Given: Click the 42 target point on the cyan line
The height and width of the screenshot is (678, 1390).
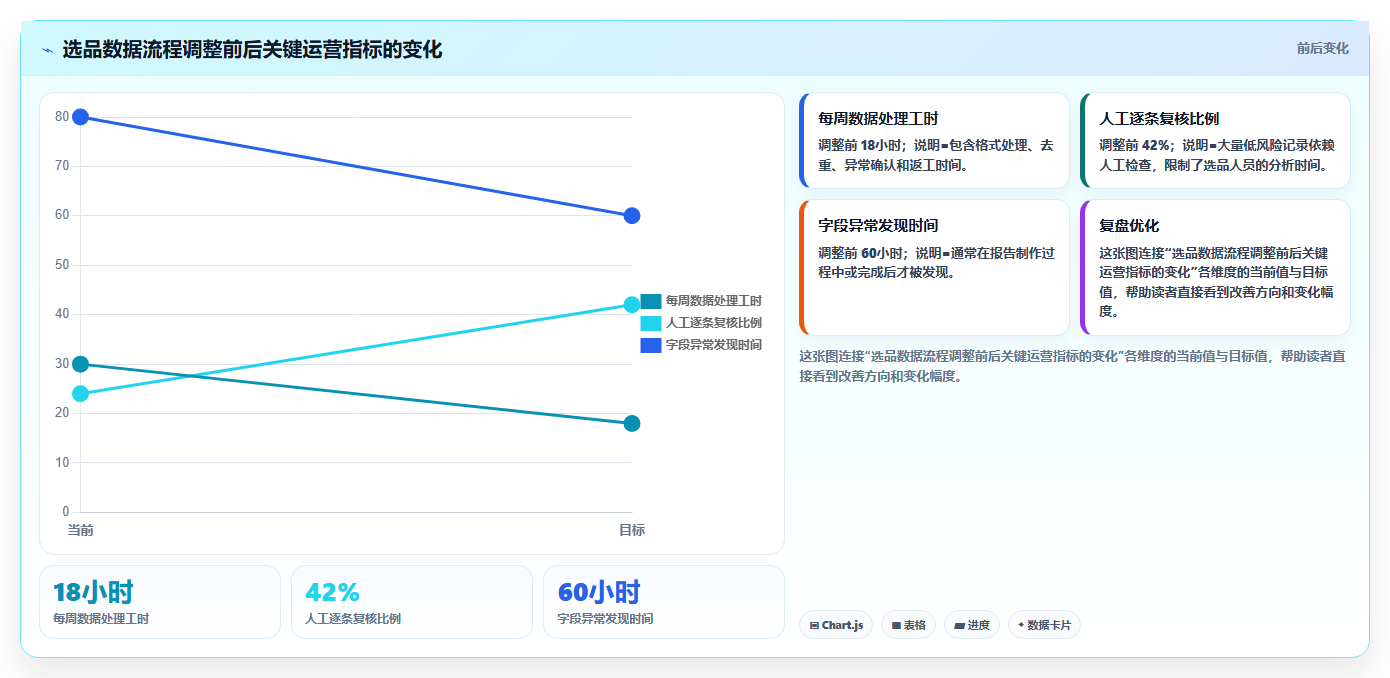Looking at the screenshot, I should coord(632,305).
